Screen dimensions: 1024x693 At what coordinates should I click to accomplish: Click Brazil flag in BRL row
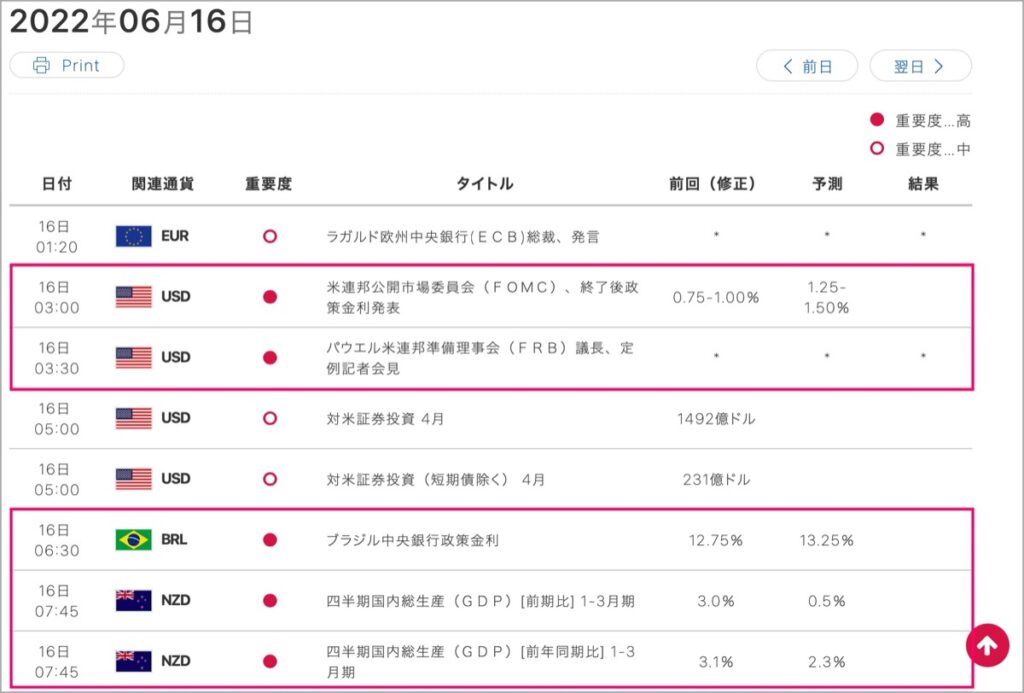click(x=133, y=540)
